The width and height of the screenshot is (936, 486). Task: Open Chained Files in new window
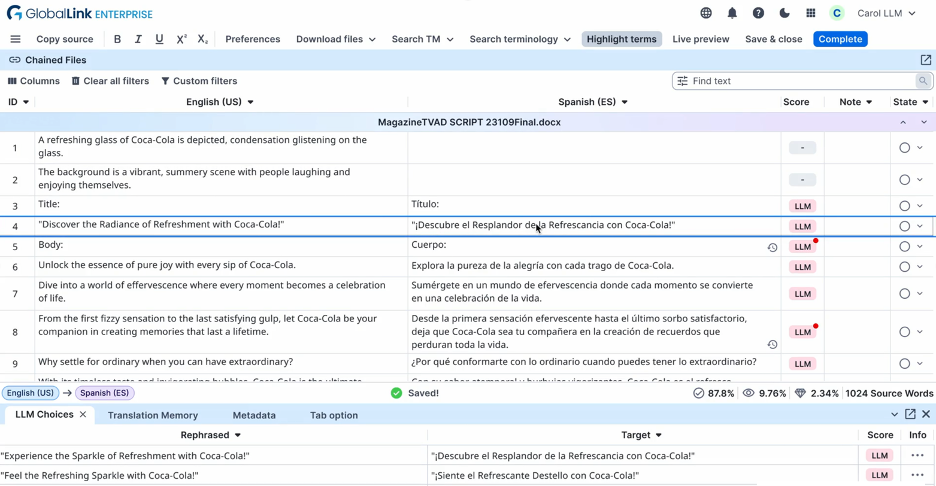925,60
